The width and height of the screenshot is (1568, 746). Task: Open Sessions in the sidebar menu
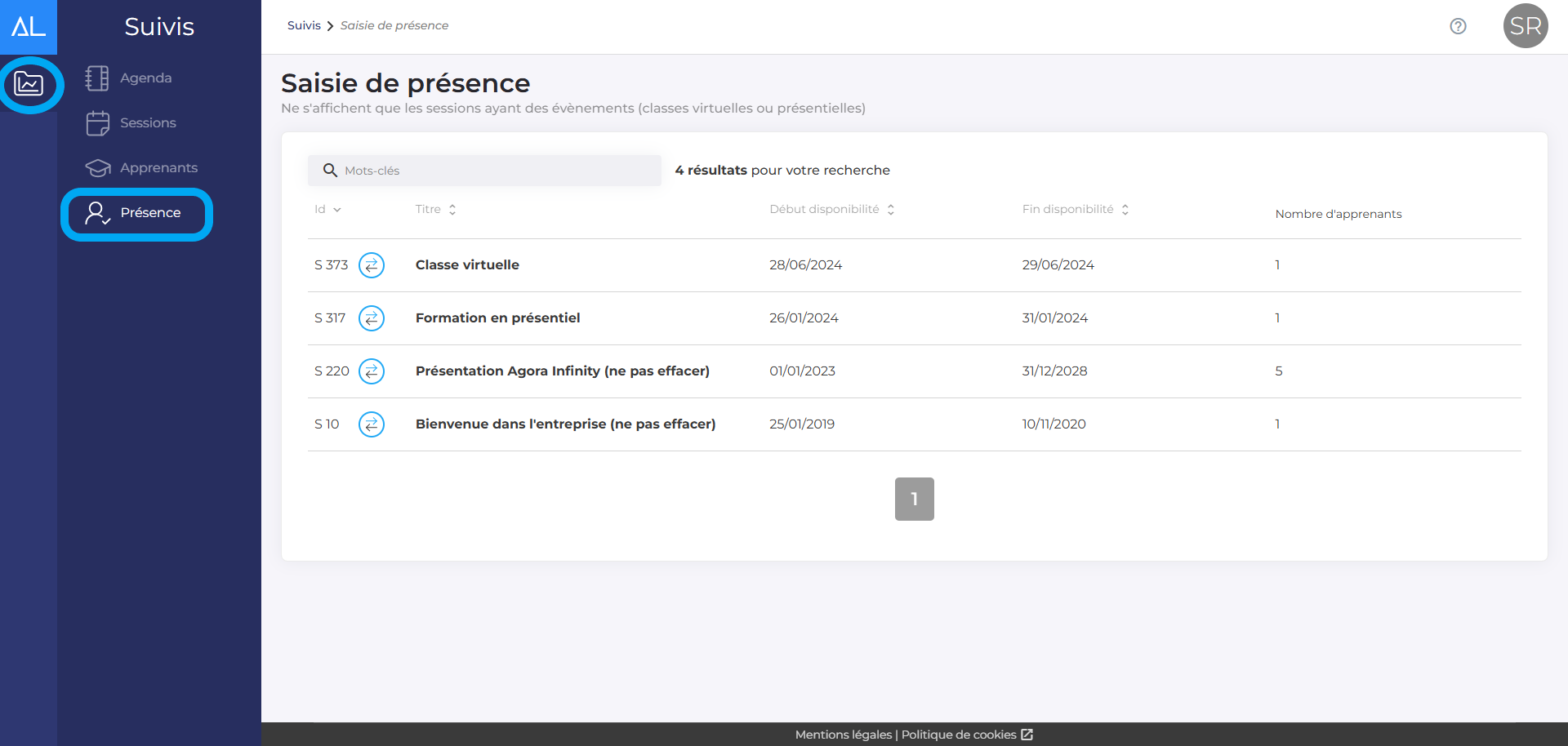pos(148,122)
